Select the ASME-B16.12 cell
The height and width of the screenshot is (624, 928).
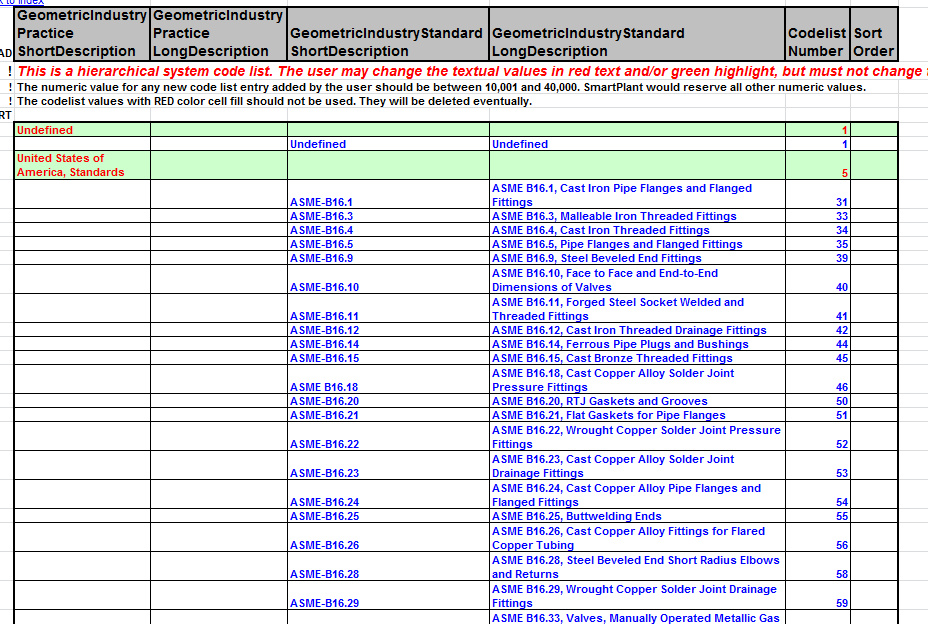click(388, 330)
